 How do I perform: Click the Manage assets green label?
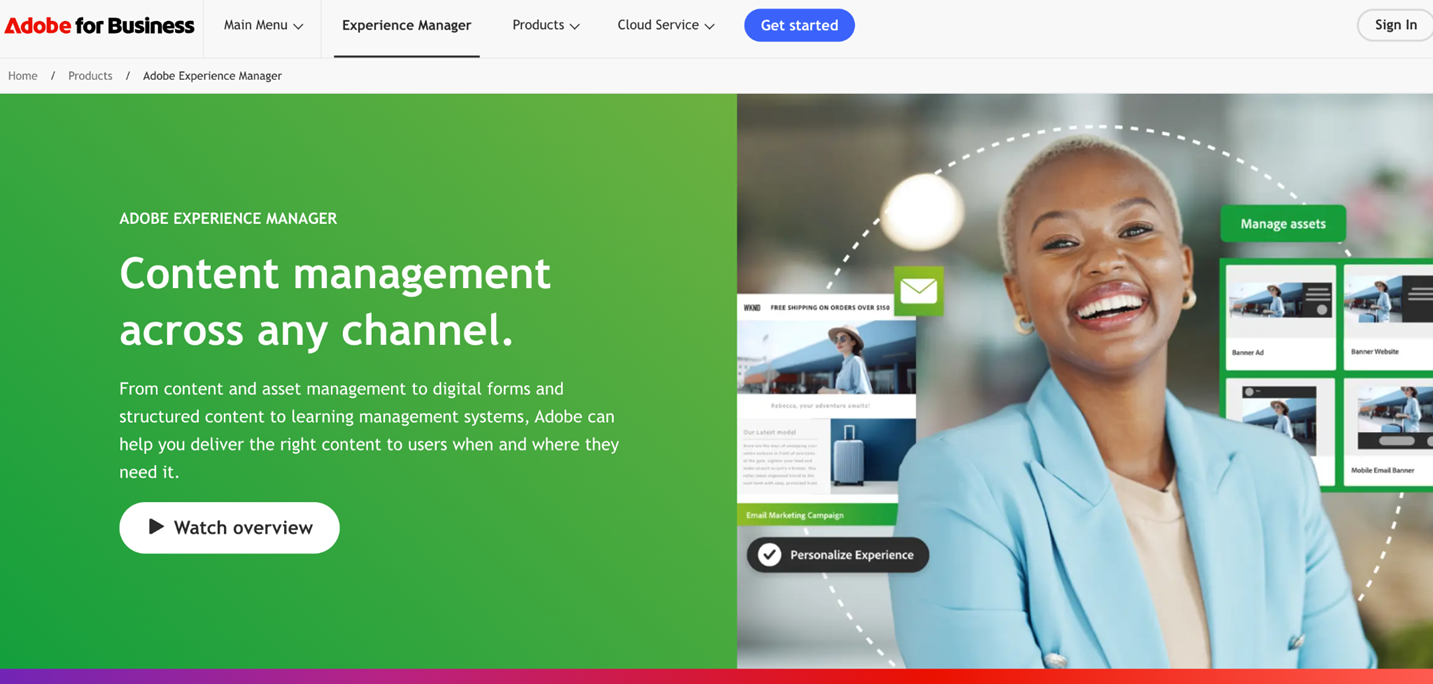[1283, 223]
